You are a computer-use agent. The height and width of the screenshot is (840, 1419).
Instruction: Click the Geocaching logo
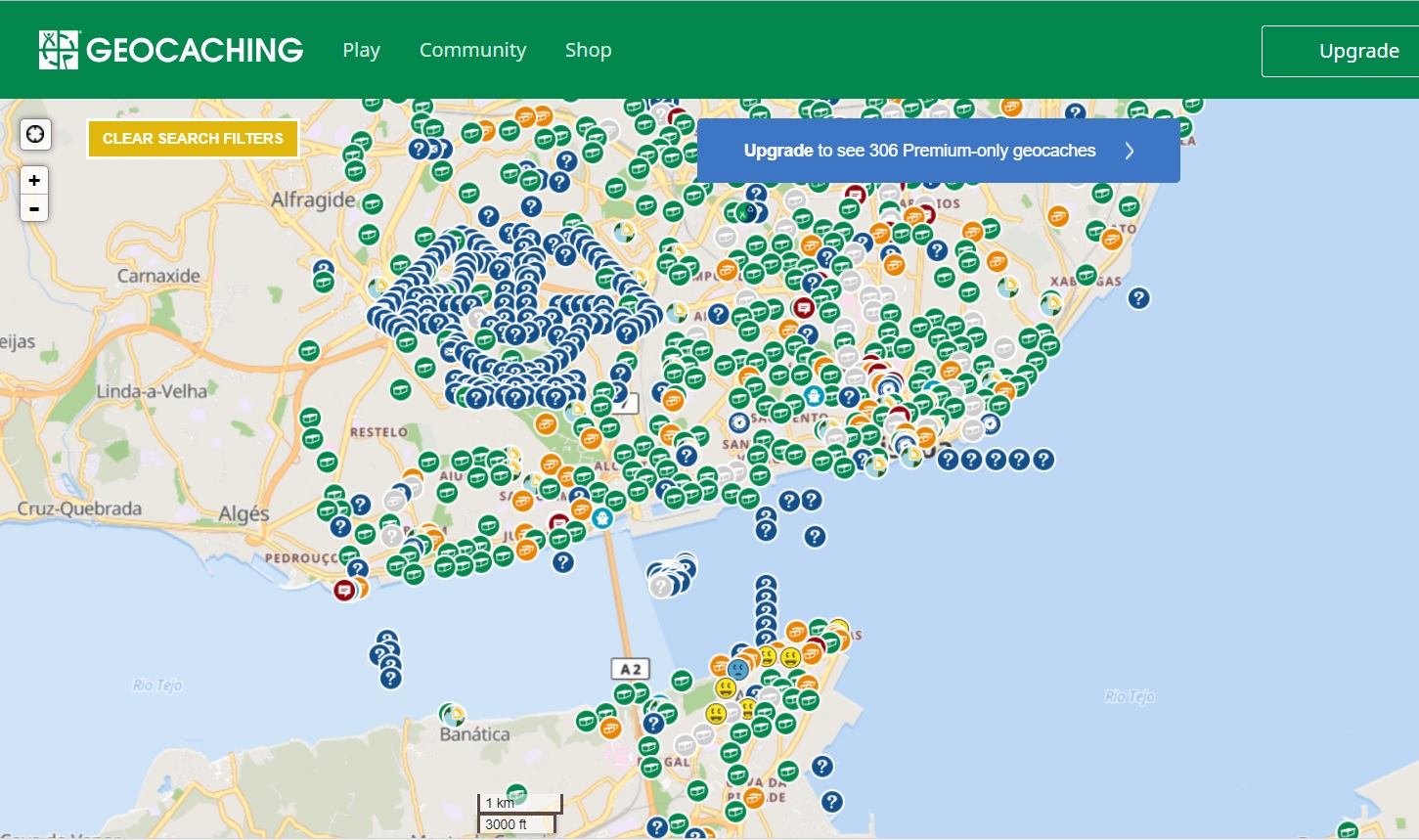point(171,50)
